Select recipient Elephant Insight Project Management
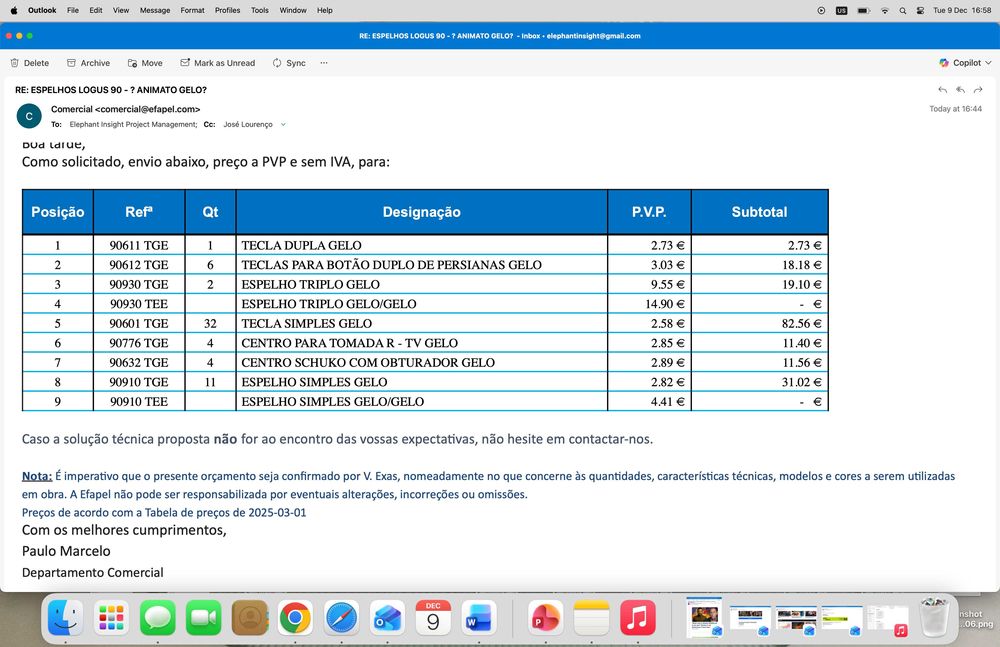This screenshot has height=647, width=1000. pos(133,124)
